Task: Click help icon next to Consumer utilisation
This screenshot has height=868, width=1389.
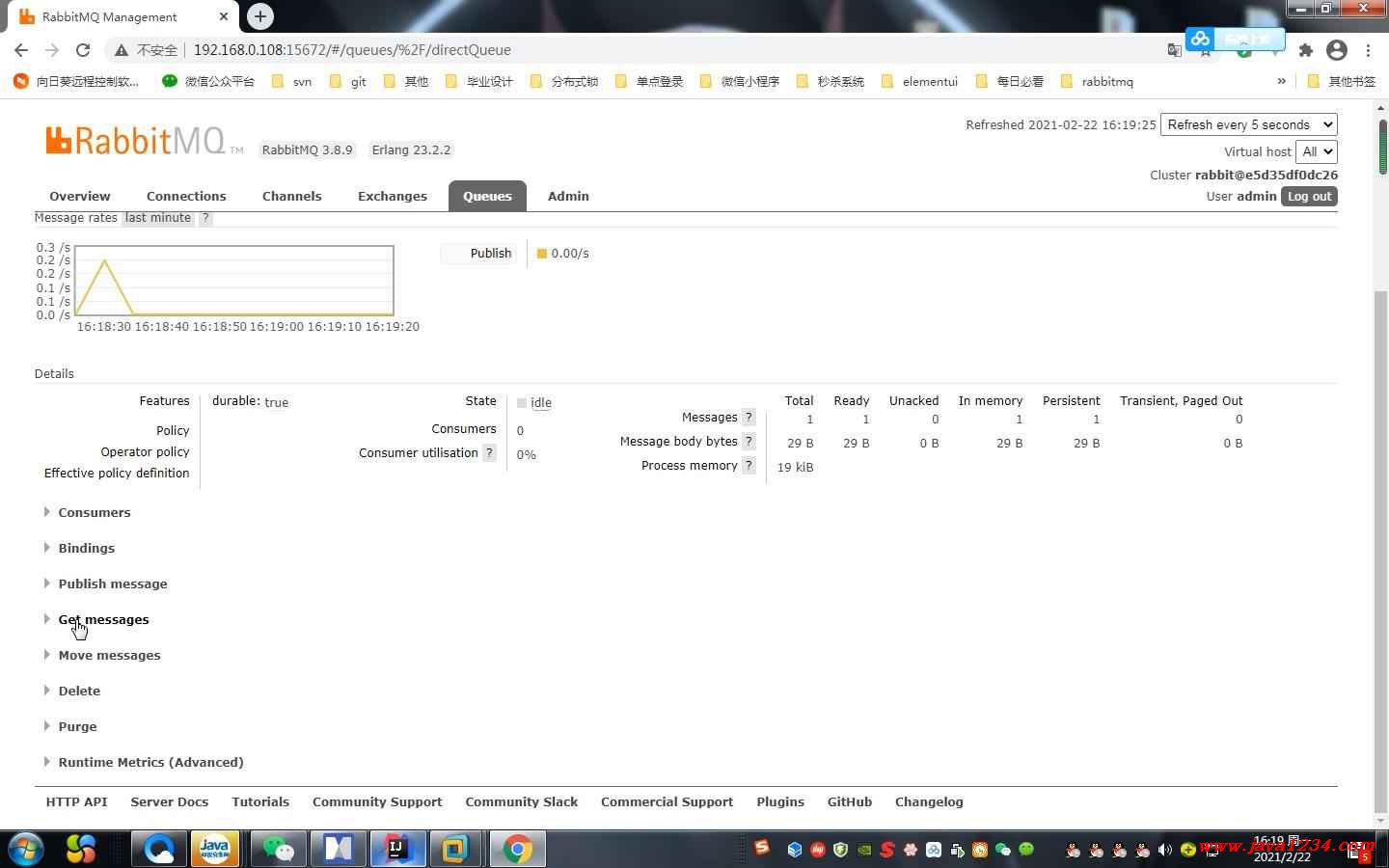Action: 490,452
